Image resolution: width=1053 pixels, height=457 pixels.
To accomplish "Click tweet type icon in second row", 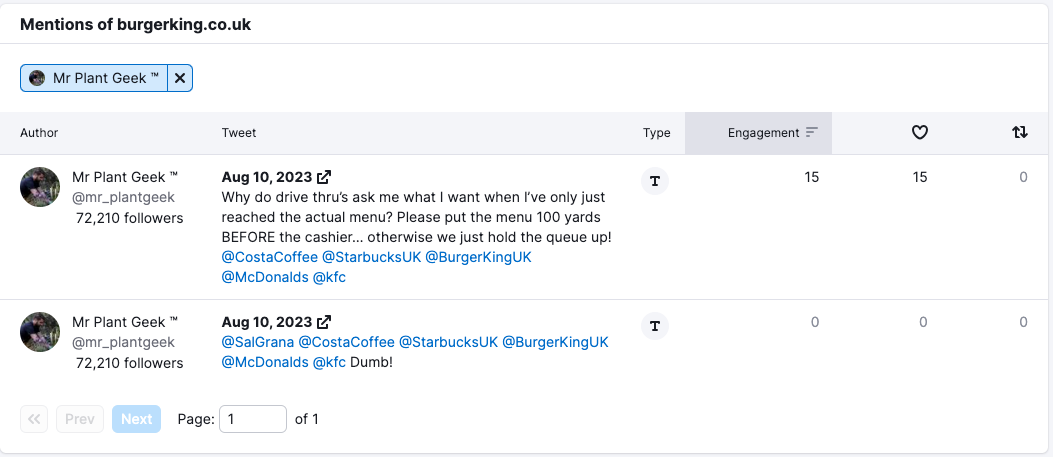I will click(x=655, y=325).
